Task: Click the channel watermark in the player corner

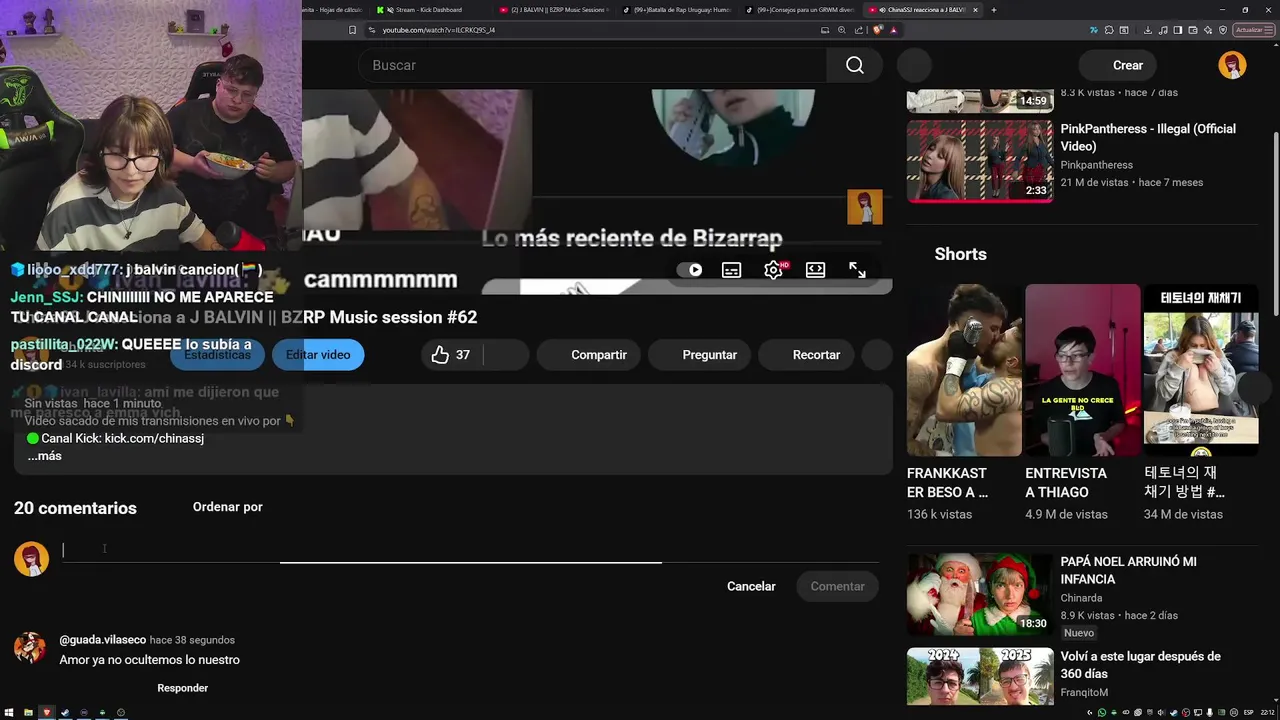Action: coord(865,207)
